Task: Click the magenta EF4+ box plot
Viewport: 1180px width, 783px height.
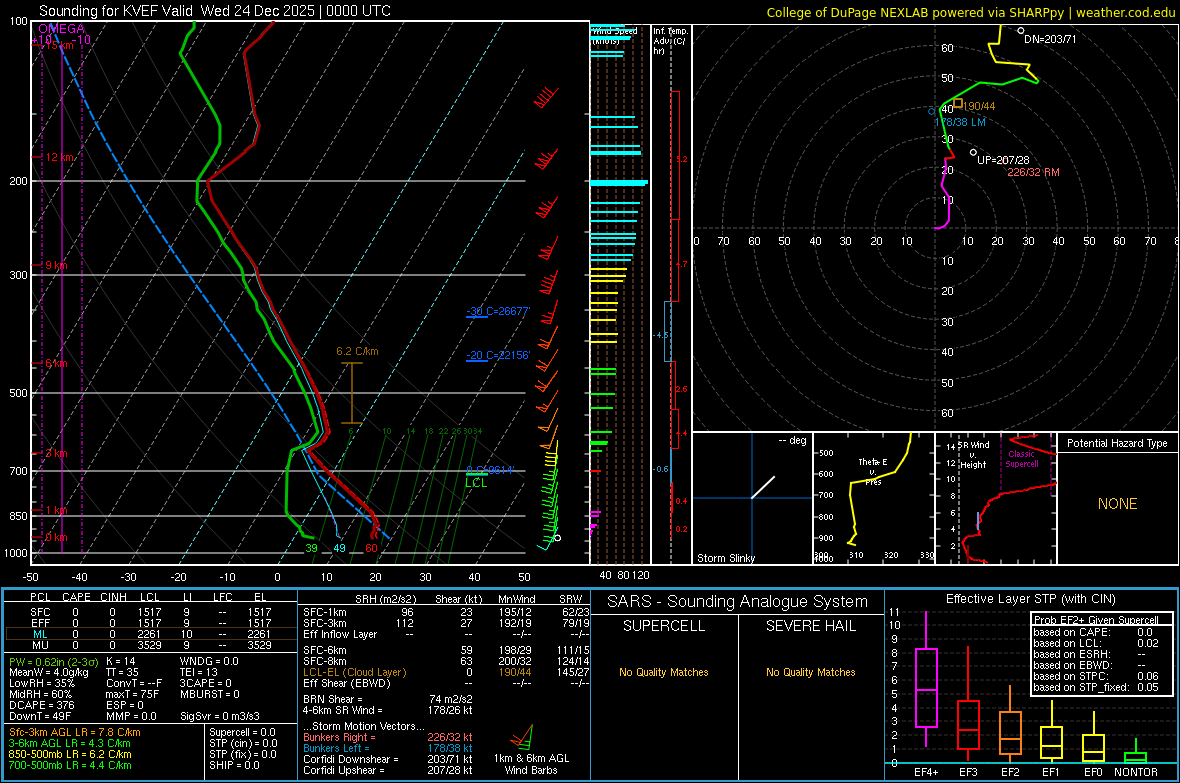Action: click(926, 687)
